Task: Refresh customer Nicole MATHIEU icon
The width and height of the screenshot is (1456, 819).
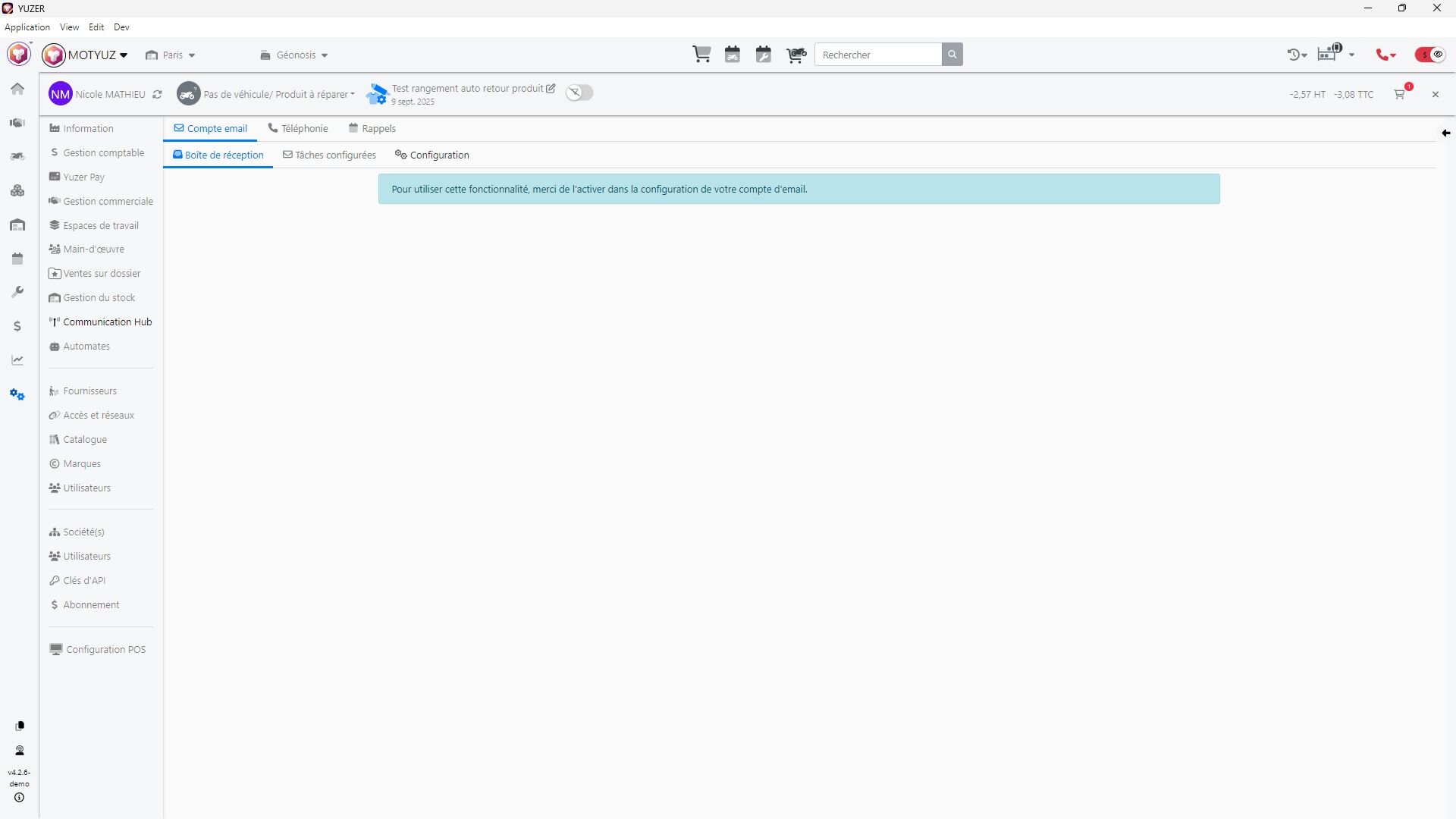Action: coord(157,95)
